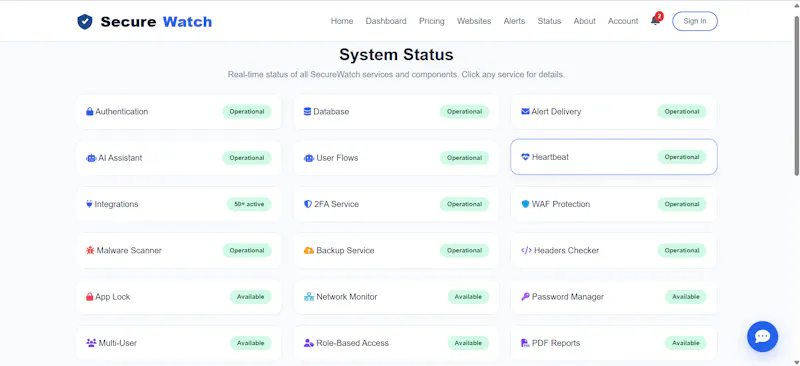Click the Password Manager key icon

[x=526, y=297]
